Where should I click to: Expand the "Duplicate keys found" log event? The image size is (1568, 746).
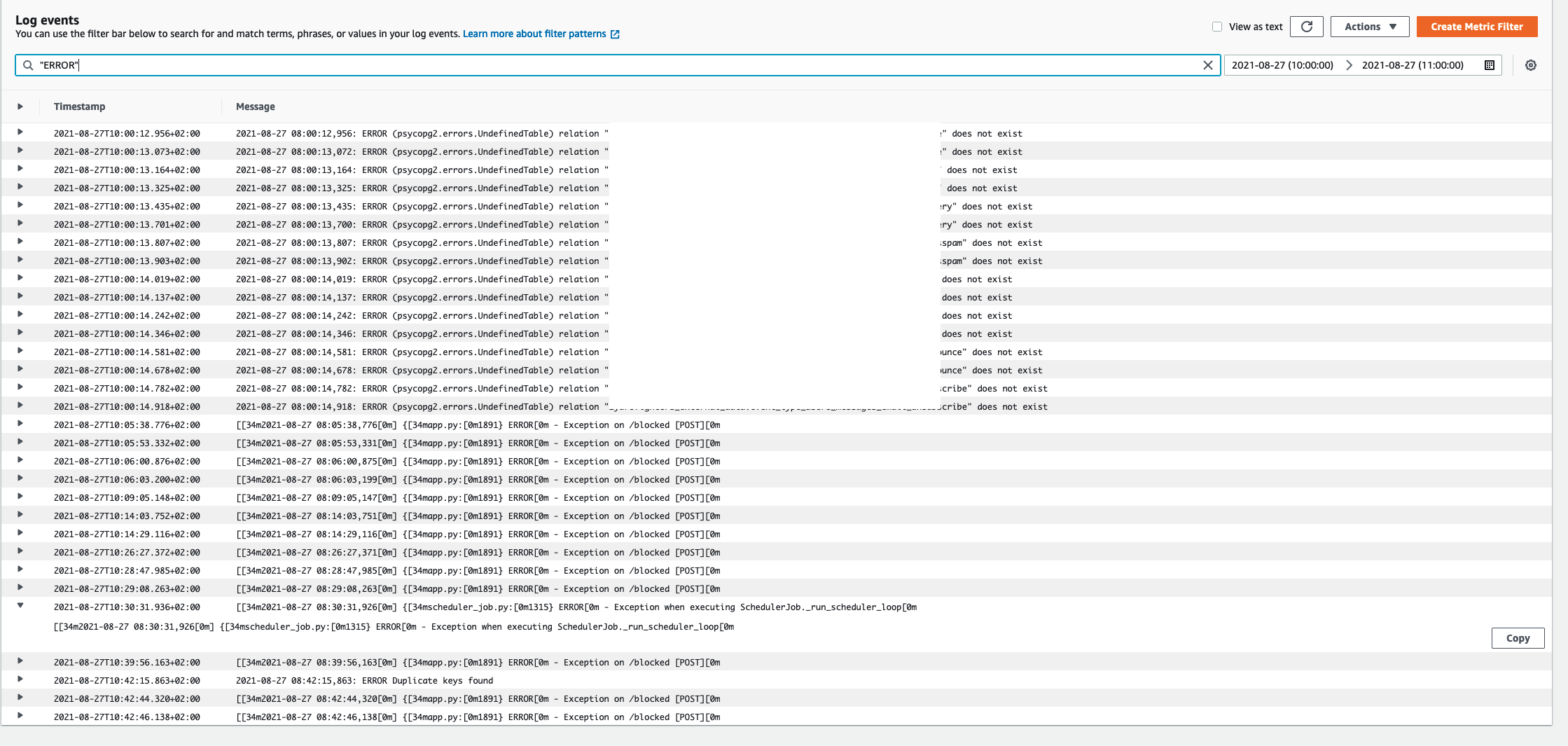(x=20, y=680)
